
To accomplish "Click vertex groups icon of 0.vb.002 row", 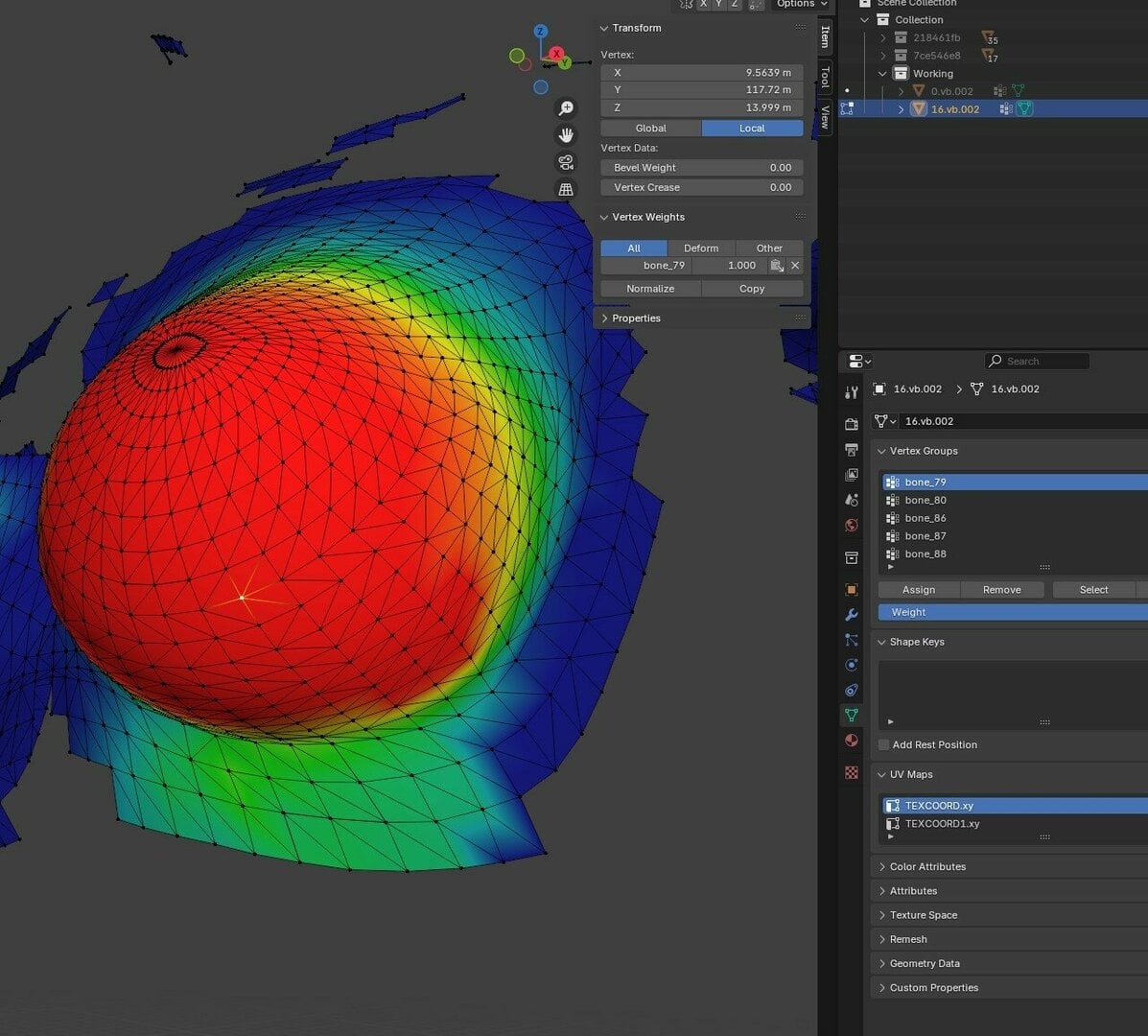I will coord(999,91).
